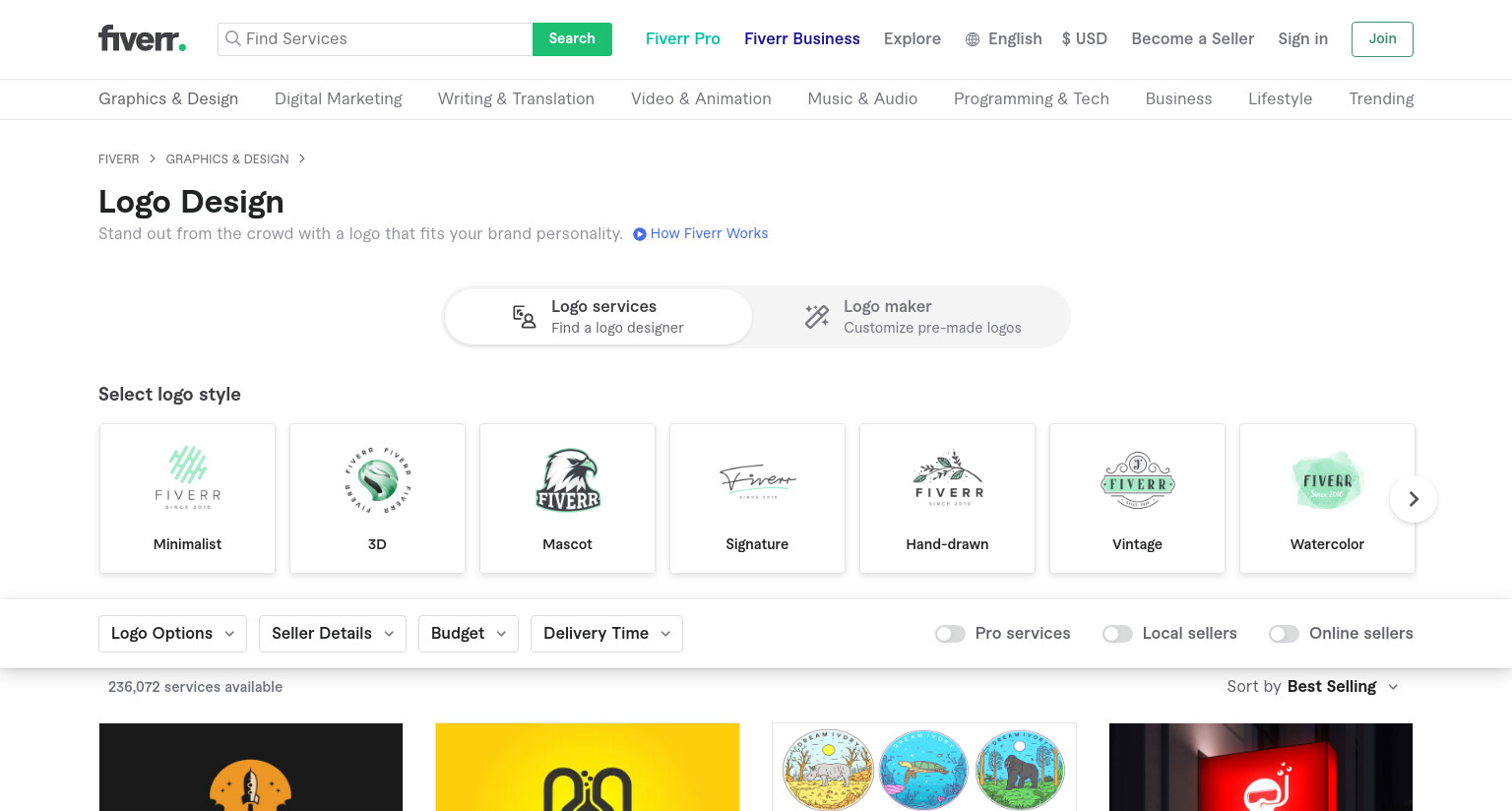Click the search magnifier icon
The image size is (1512, 811).
pyautogui.click(x=233, y=38)
